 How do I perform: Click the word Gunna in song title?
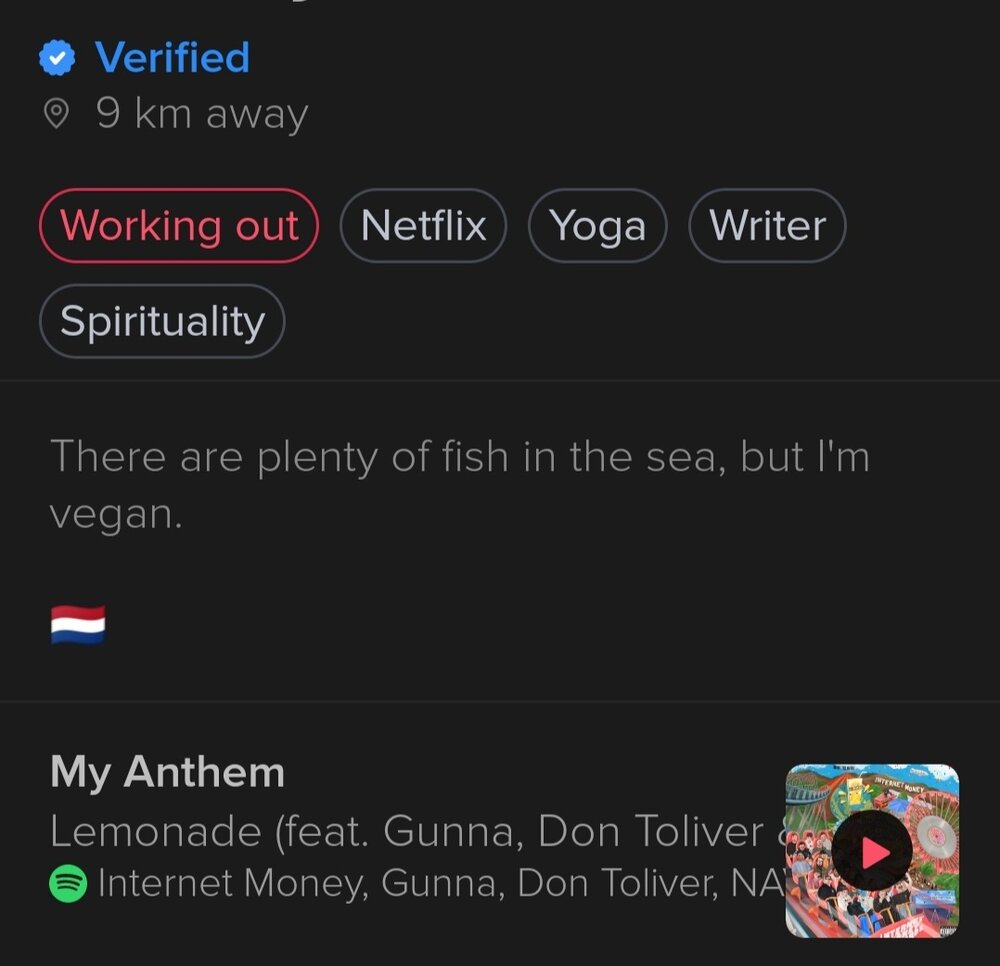pos(453,831)
